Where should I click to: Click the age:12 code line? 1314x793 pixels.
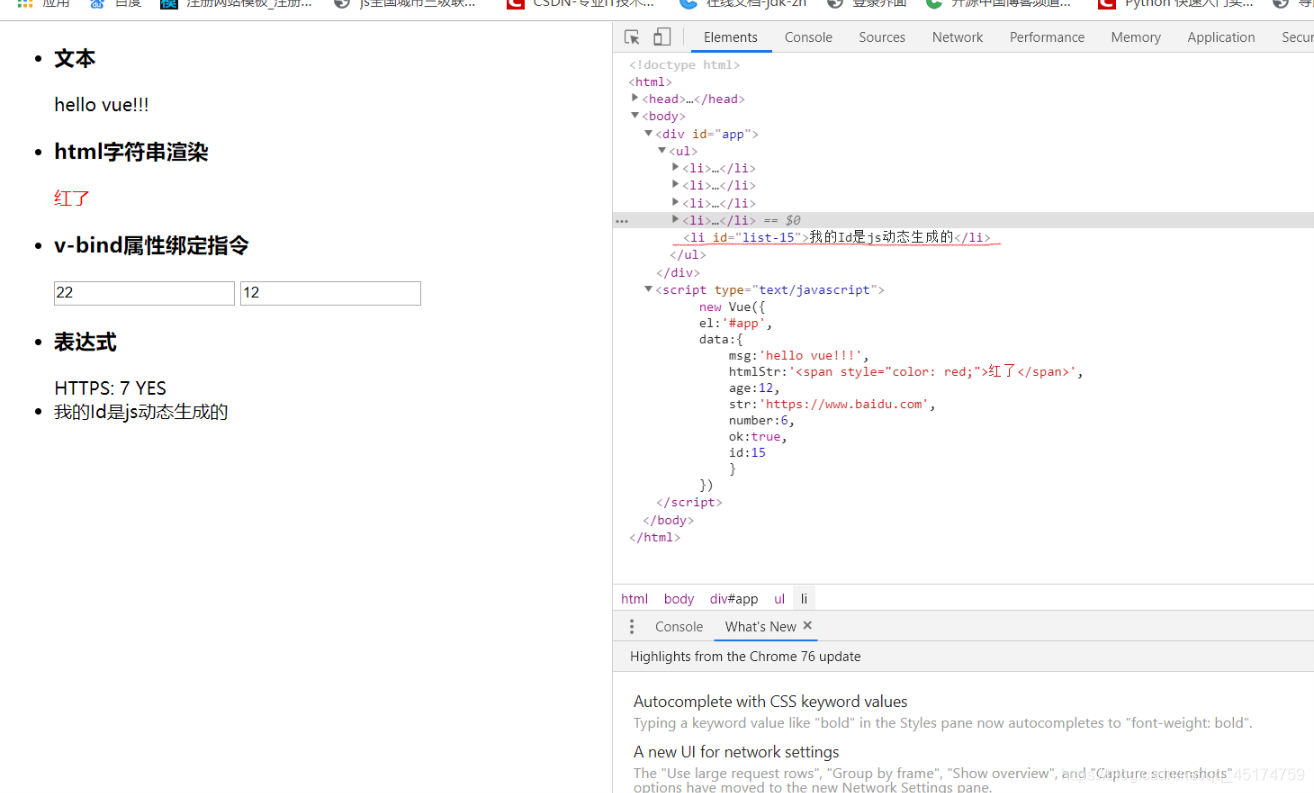coord(753,388)
